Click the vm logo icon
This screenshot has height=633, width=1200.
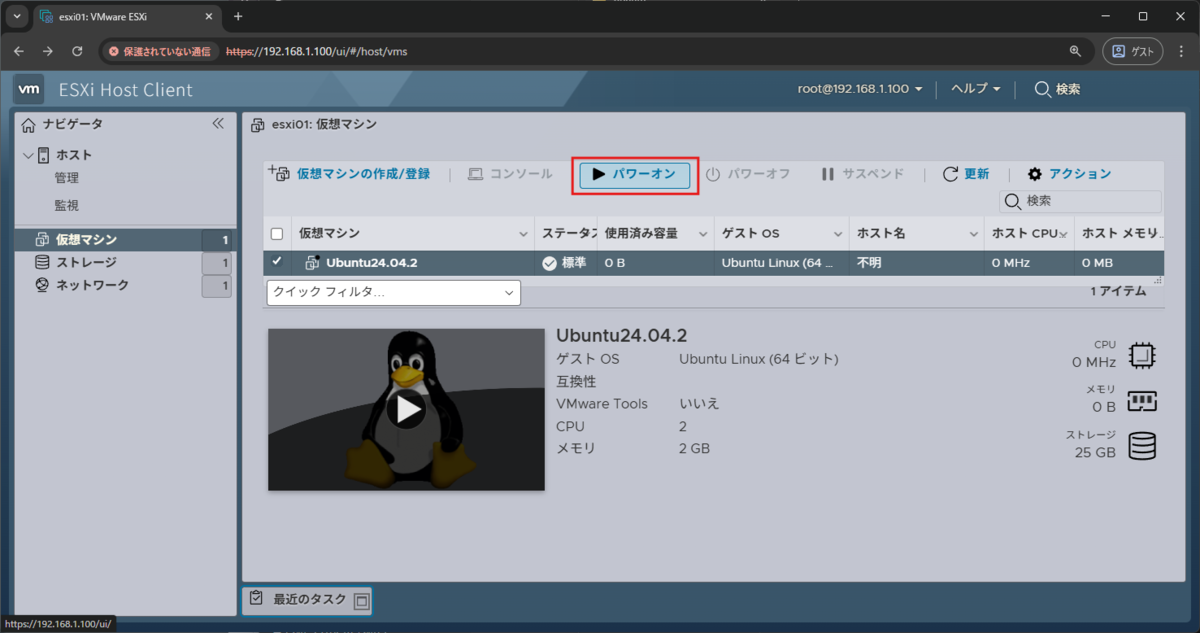30,89
